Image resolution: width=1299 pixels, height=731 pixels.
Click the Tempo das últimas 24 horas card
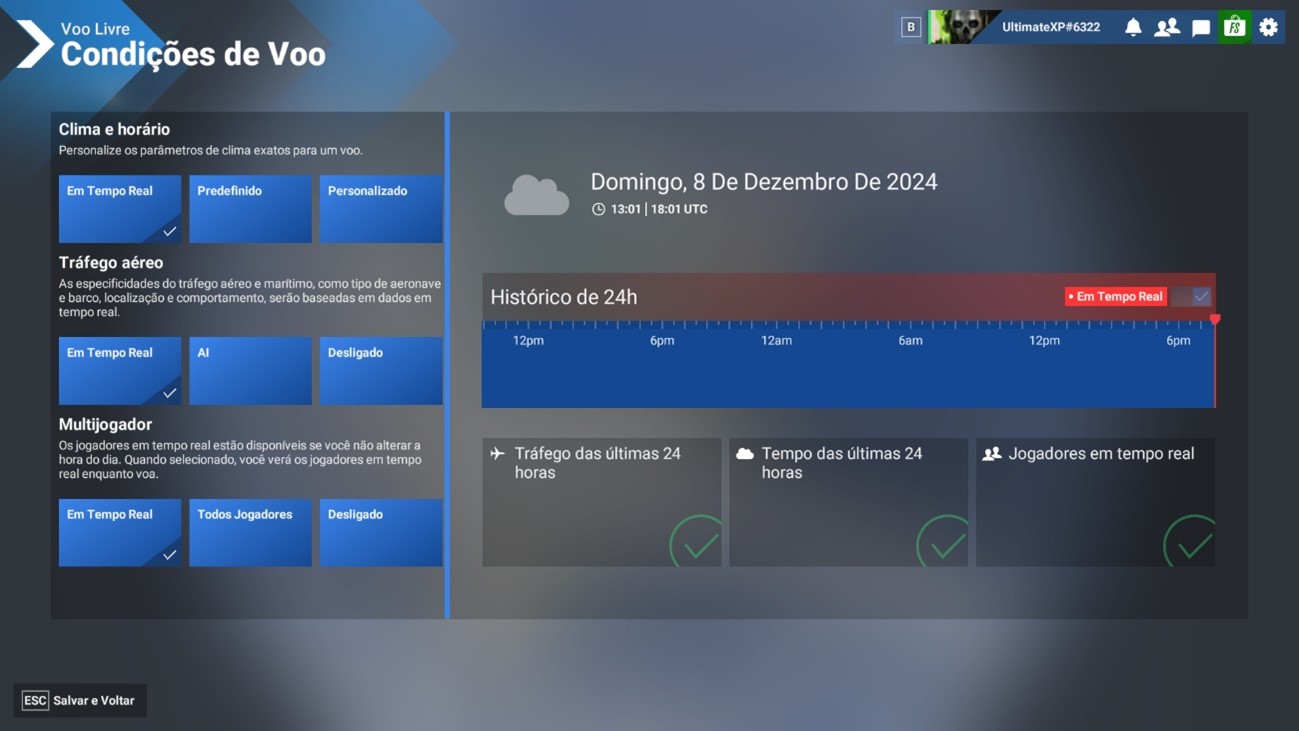click(x=848, y=502)
